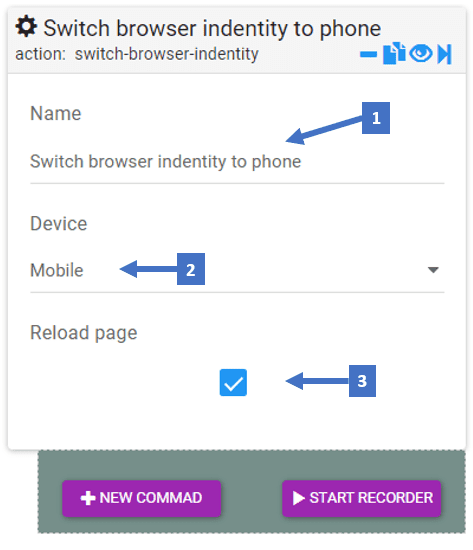
Task: Toggle the eye visibility icon in the header
Action: (x=421, y=54)
